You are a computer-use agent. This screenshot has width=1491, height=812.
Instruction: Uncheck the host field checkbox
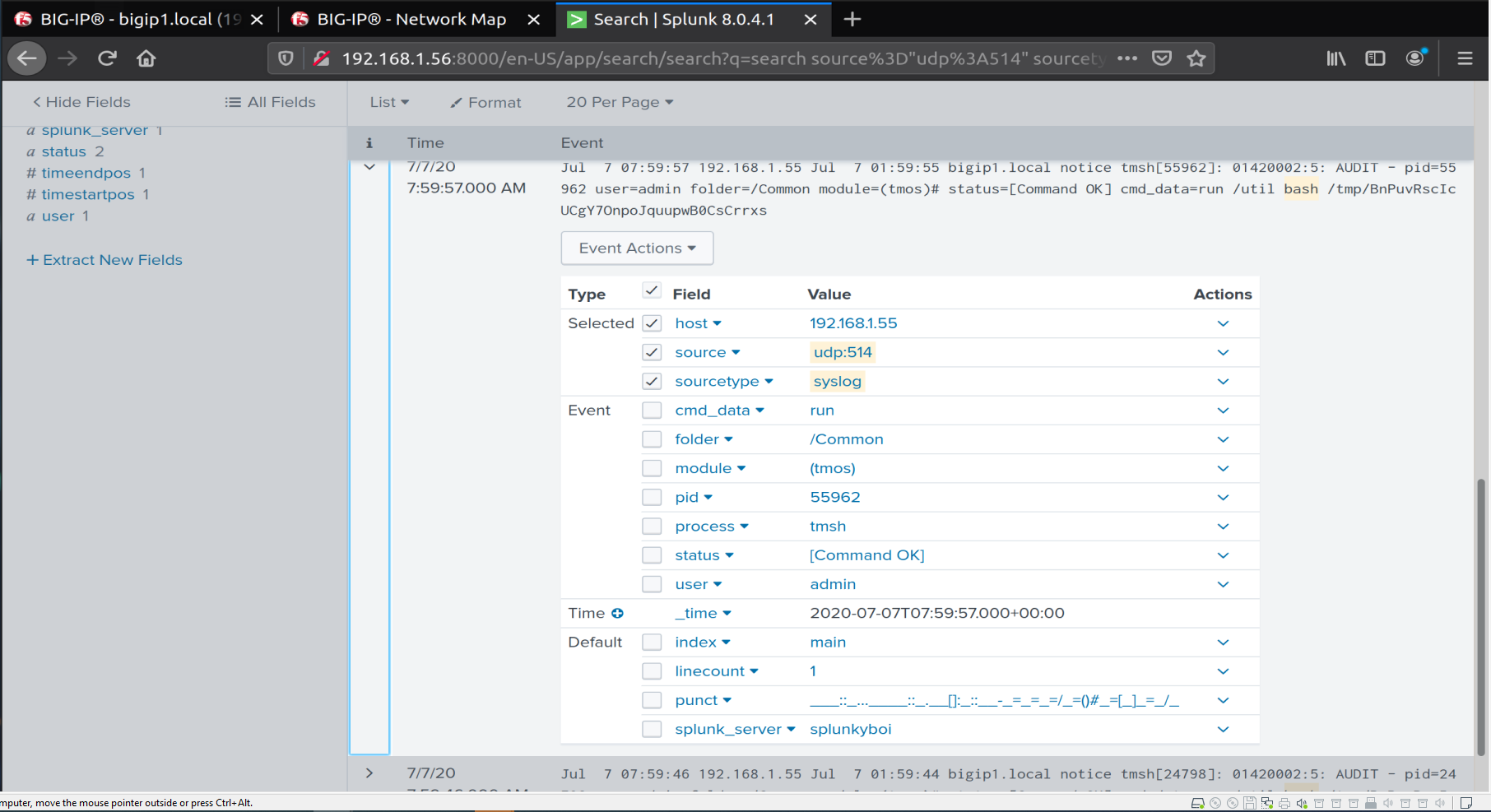pyautogui.click(x=652, y=323)
